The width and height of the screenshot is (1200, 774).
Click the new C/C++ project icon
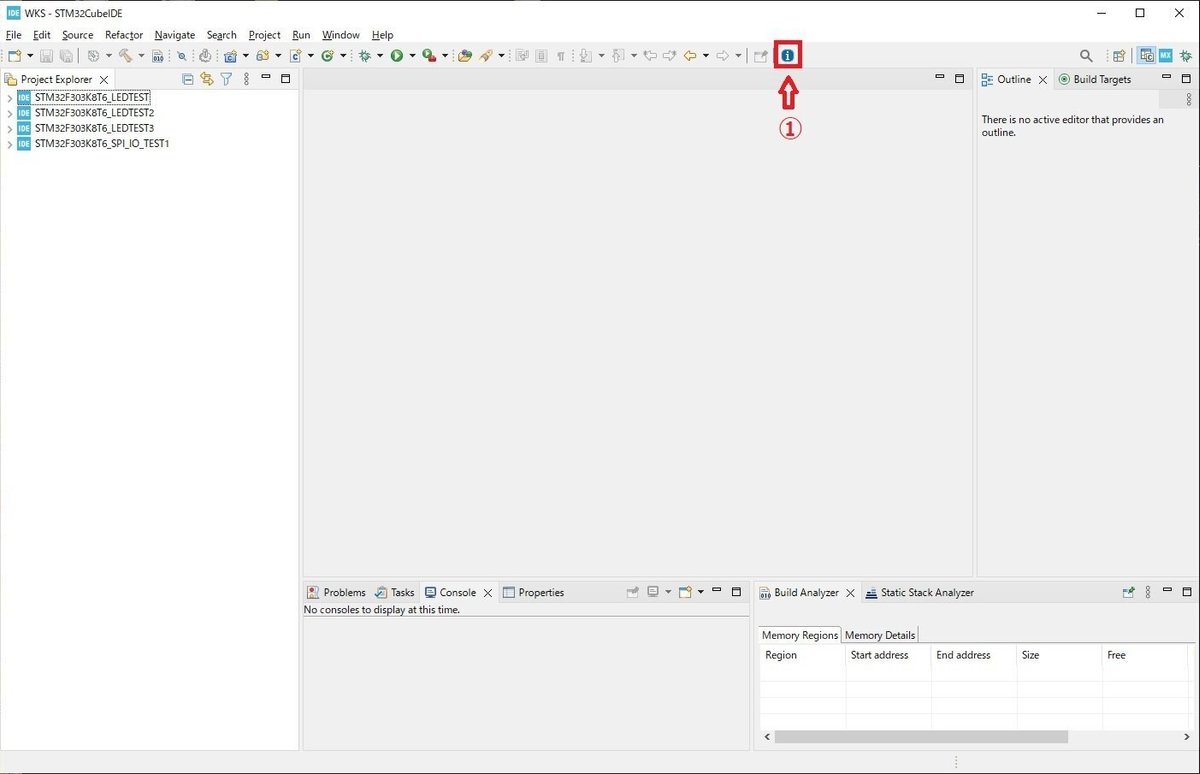point(230,56)
